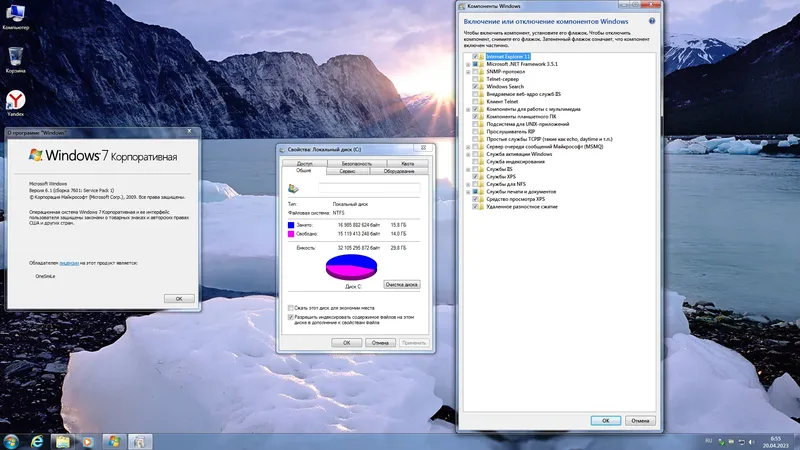
Task: Click the network icon in system tray
Action: click(741, 442)
